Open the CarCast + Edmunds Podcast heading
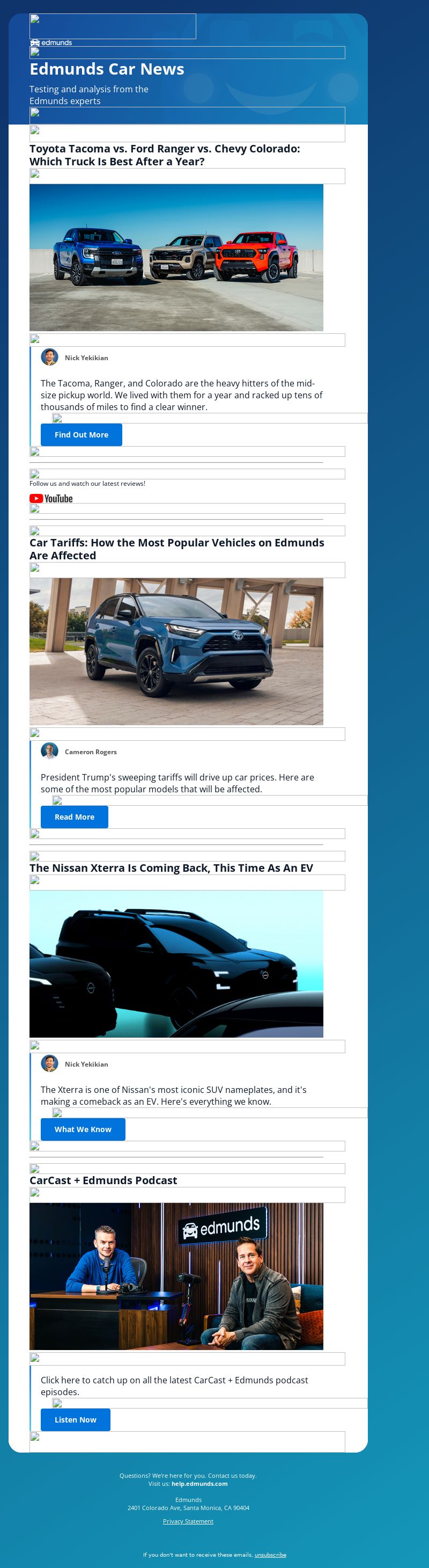This screenshot has width=429, height=1568. click(x=103, y=1180)
